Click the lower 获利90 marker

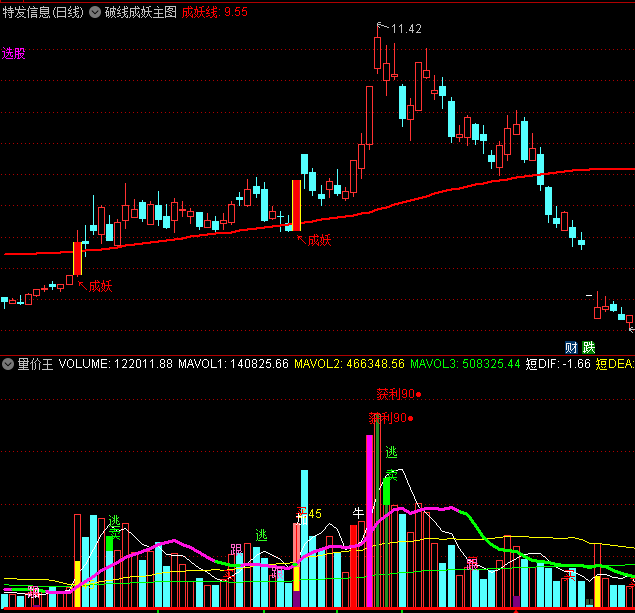pyautogui.click(x=391, y=418)
